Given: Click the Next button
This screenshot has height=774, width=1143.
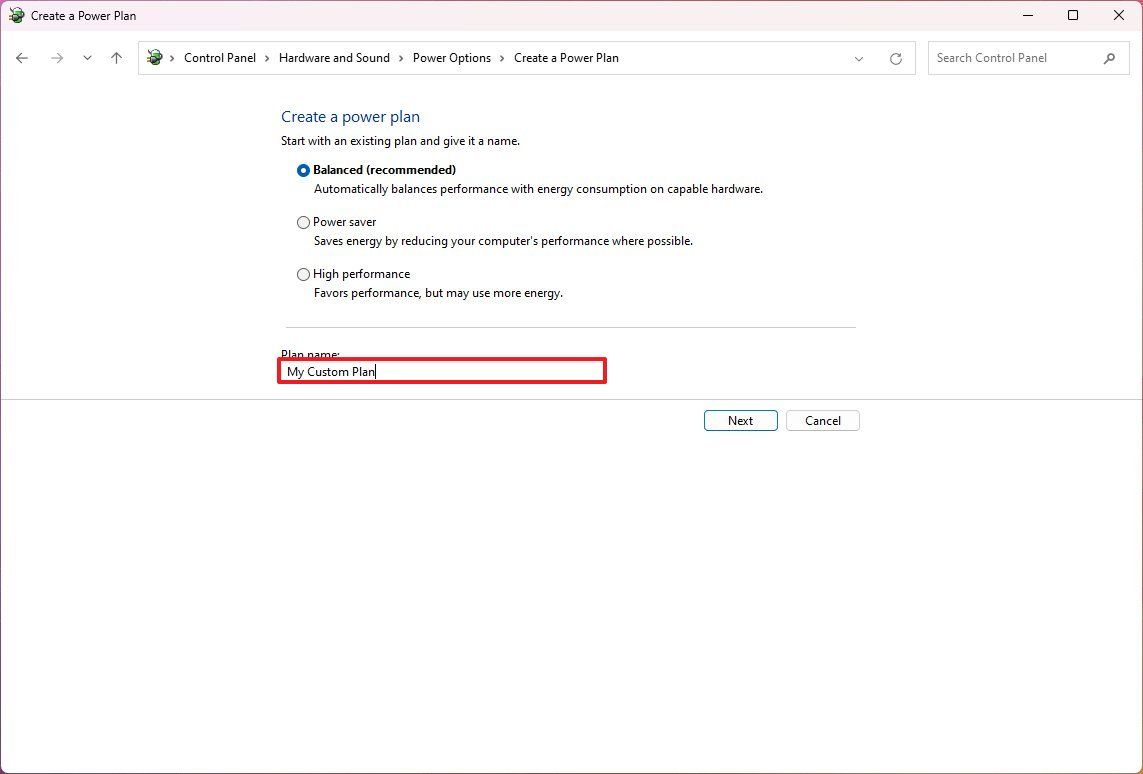Looking at the screenshot, I should tap(740, 420).
